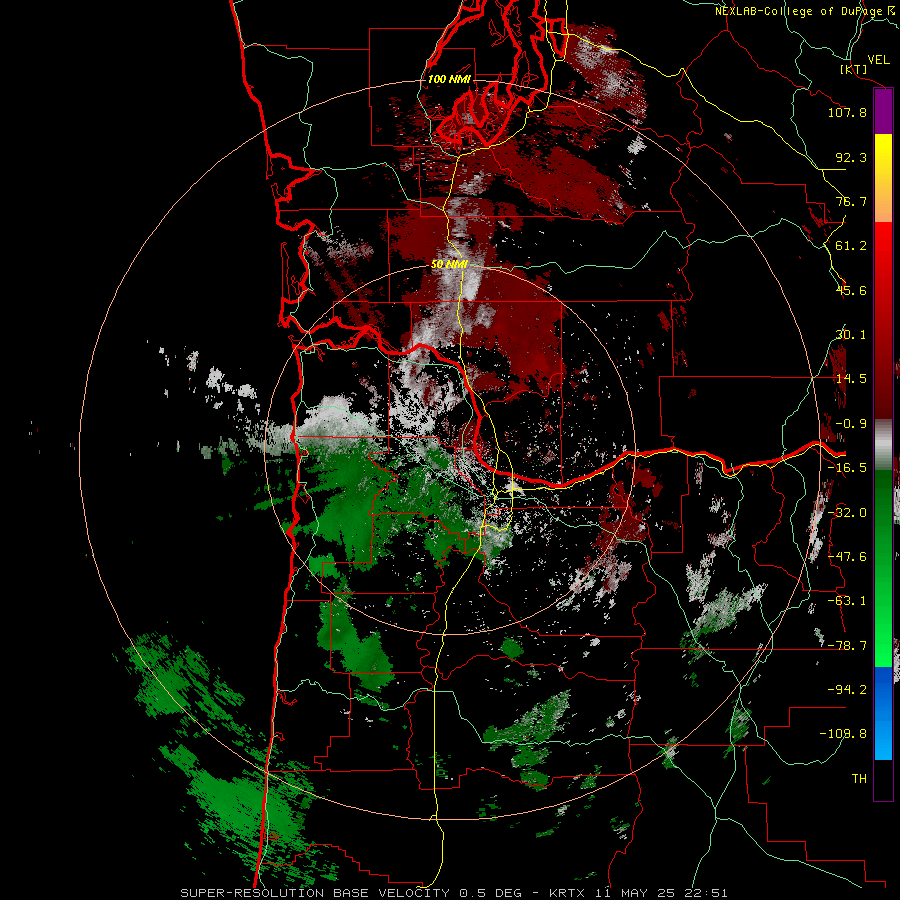Pick the black TH color bar segment

coord(883,780)
